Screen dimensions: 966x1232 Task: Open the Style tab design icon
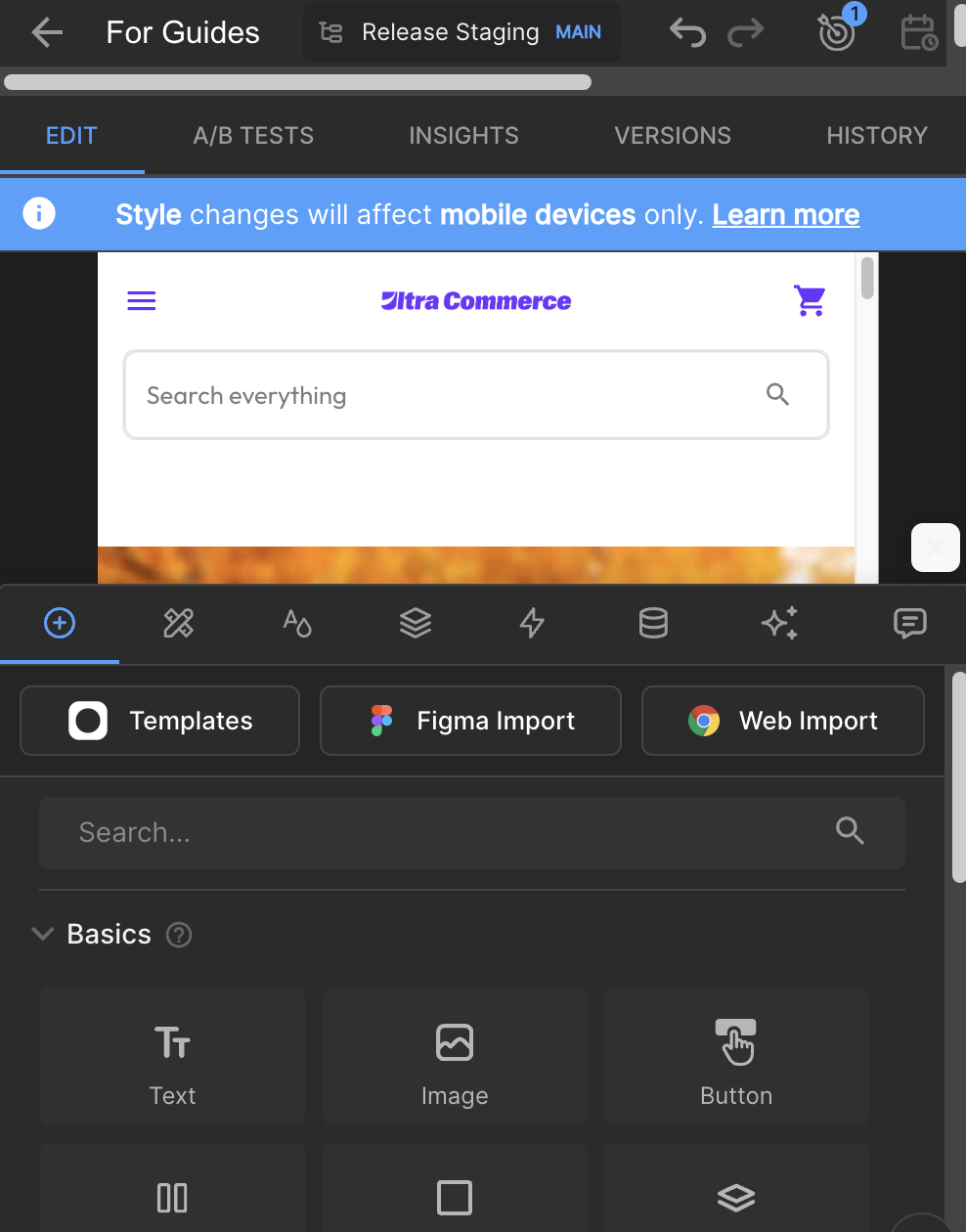pyautogui.click(x=178, y=623)
